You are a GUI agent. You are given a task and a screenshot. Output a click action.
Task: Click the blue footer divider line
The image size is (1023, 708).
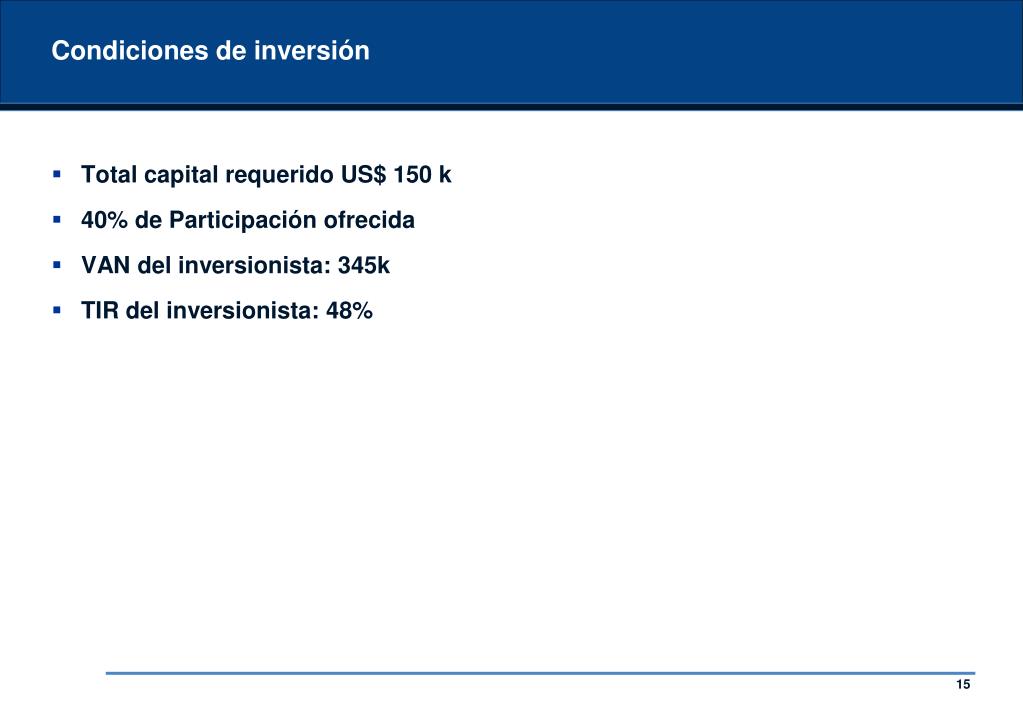point(540,673)
